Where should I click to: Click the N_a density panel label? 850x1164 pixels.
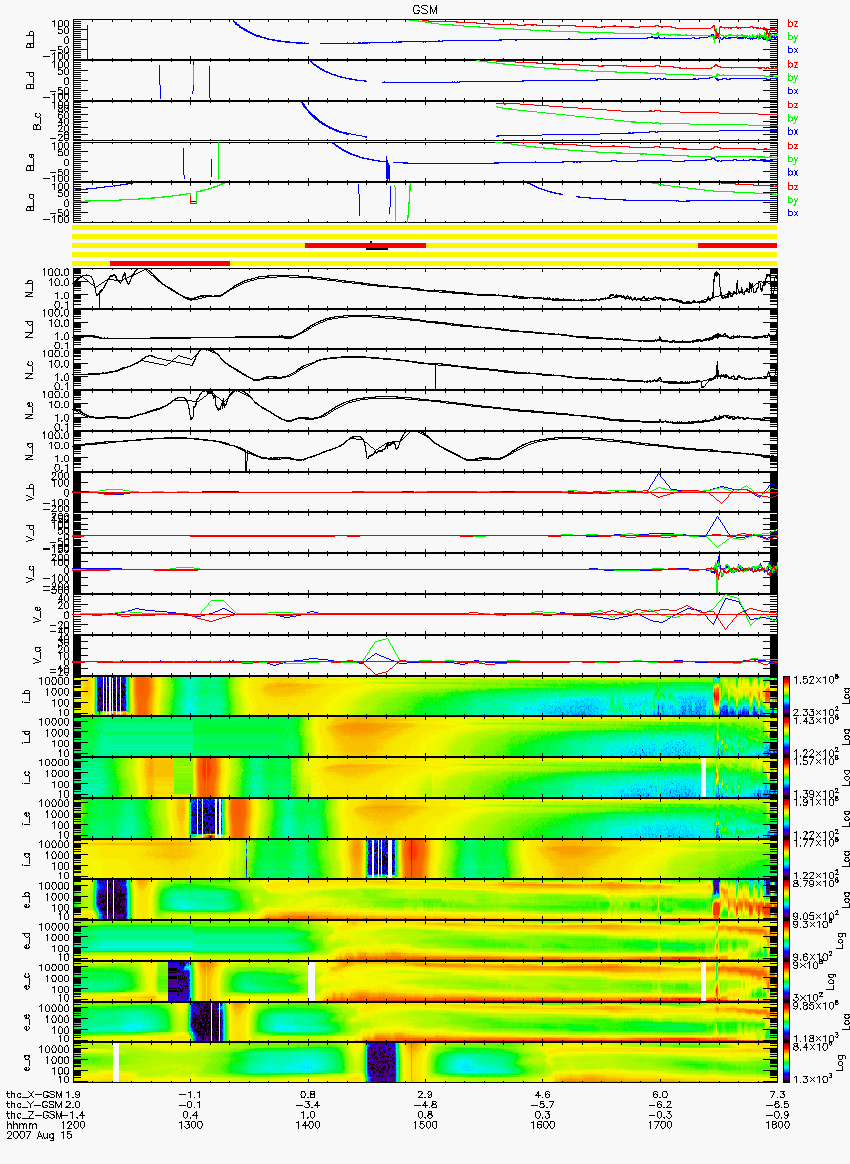click(30, 451)
